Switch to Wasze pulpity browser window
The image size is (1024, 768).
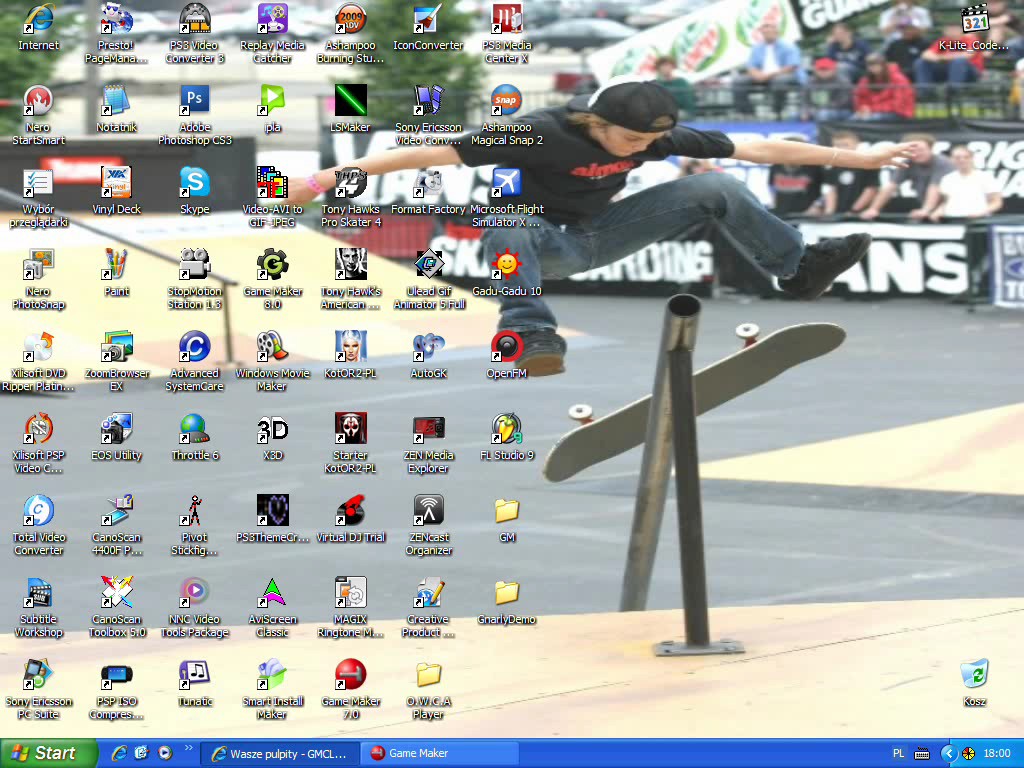(x=279, y=753)
